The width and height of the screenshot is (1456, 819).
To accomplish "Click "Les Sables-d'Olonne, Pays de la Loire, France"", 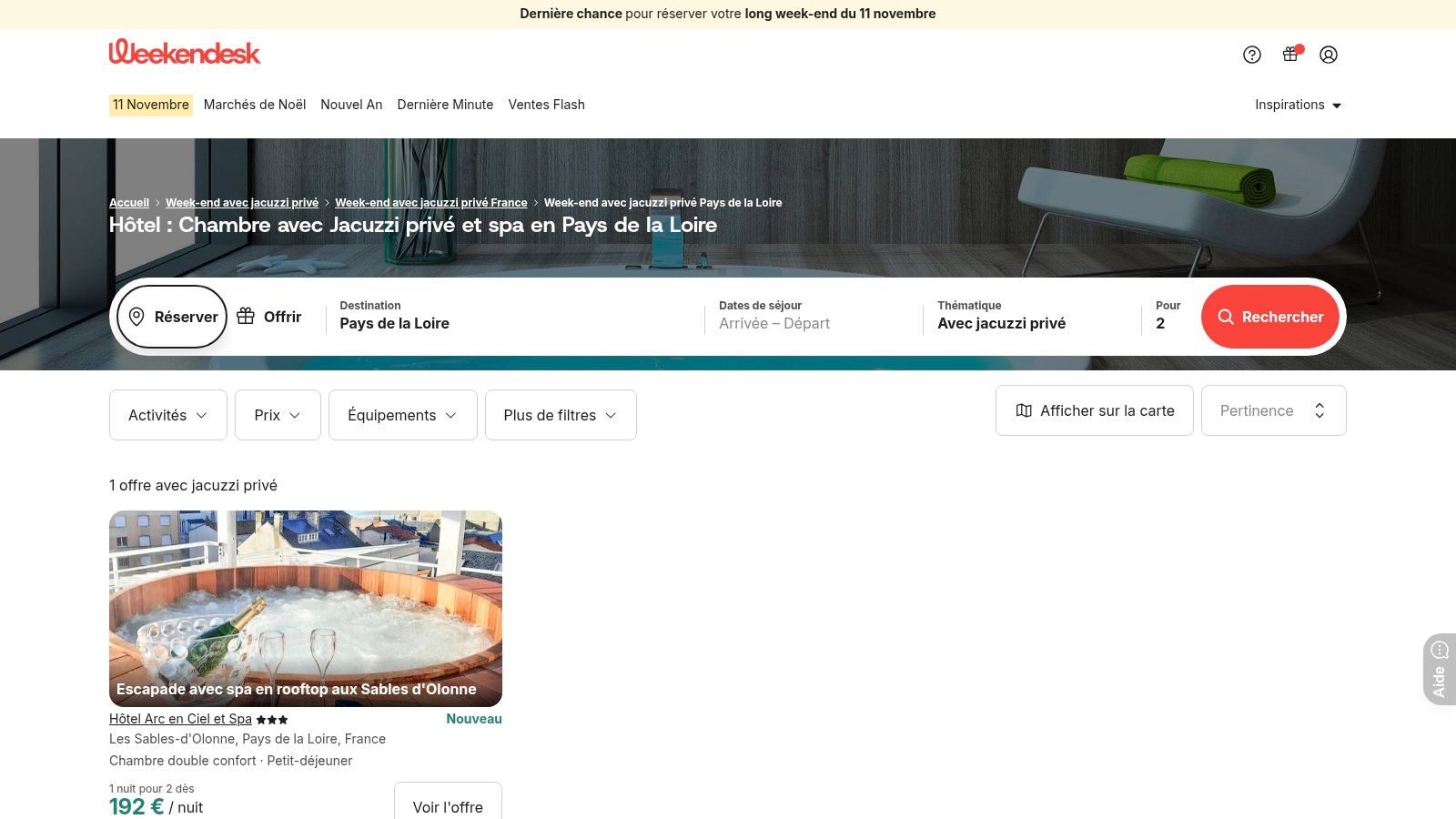I will [x=248, y=739].
